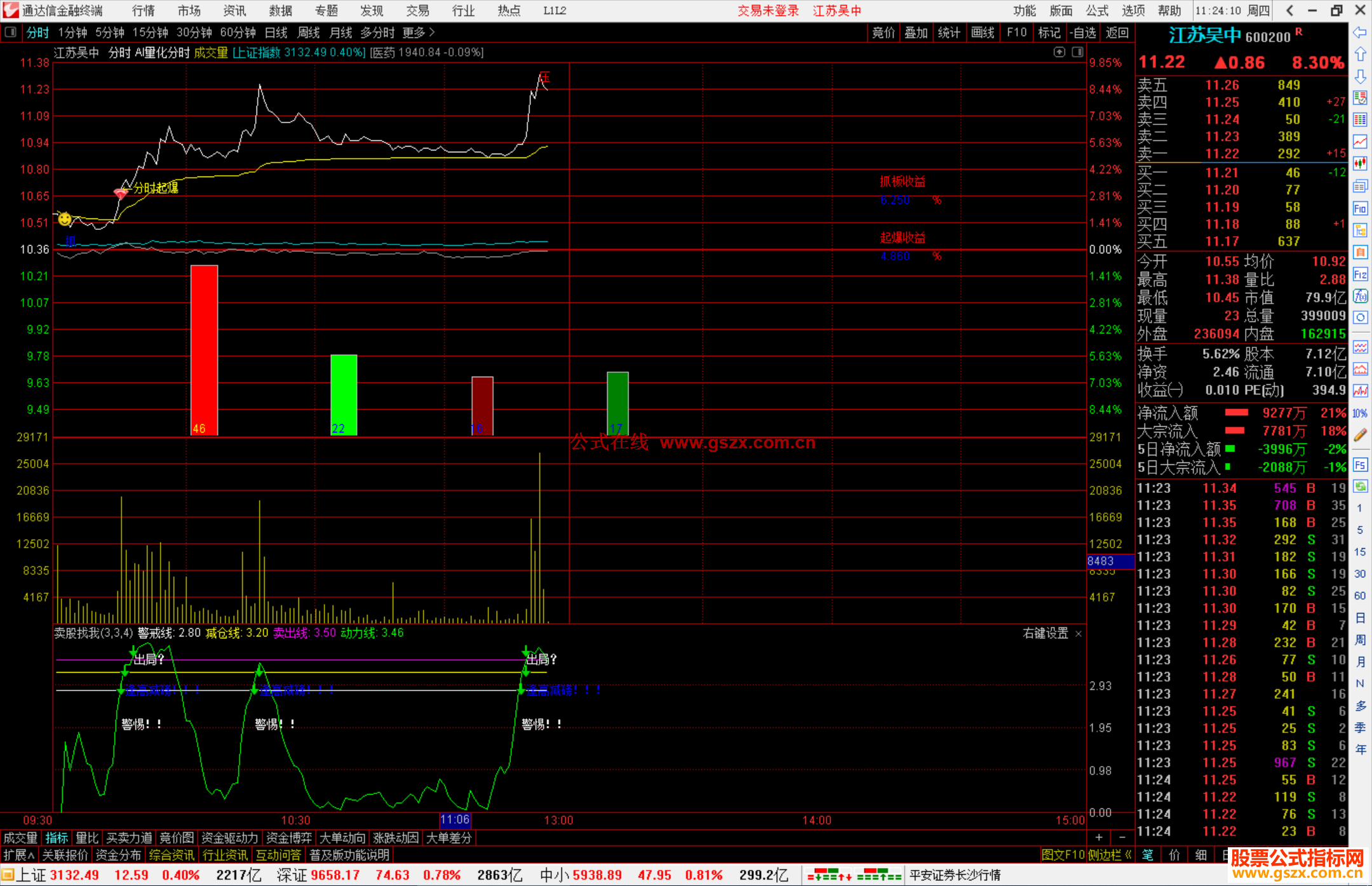This screenshot has height=886, width=1372.
Task: Toggle the left panel icon beside 分时
Action: tap(11, 32)
